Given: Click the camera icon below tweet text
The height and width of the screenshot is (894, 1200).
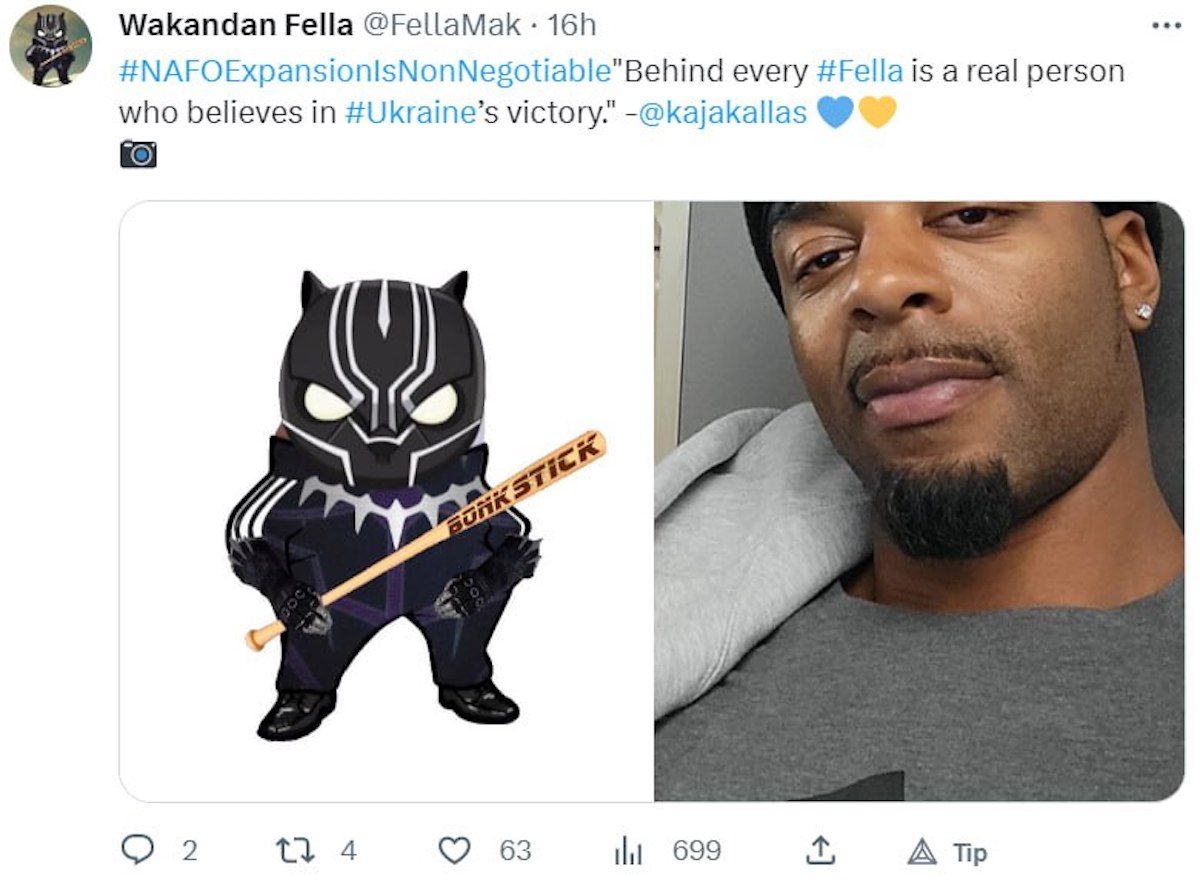Looking at the screenshot, I should point(138,154).
